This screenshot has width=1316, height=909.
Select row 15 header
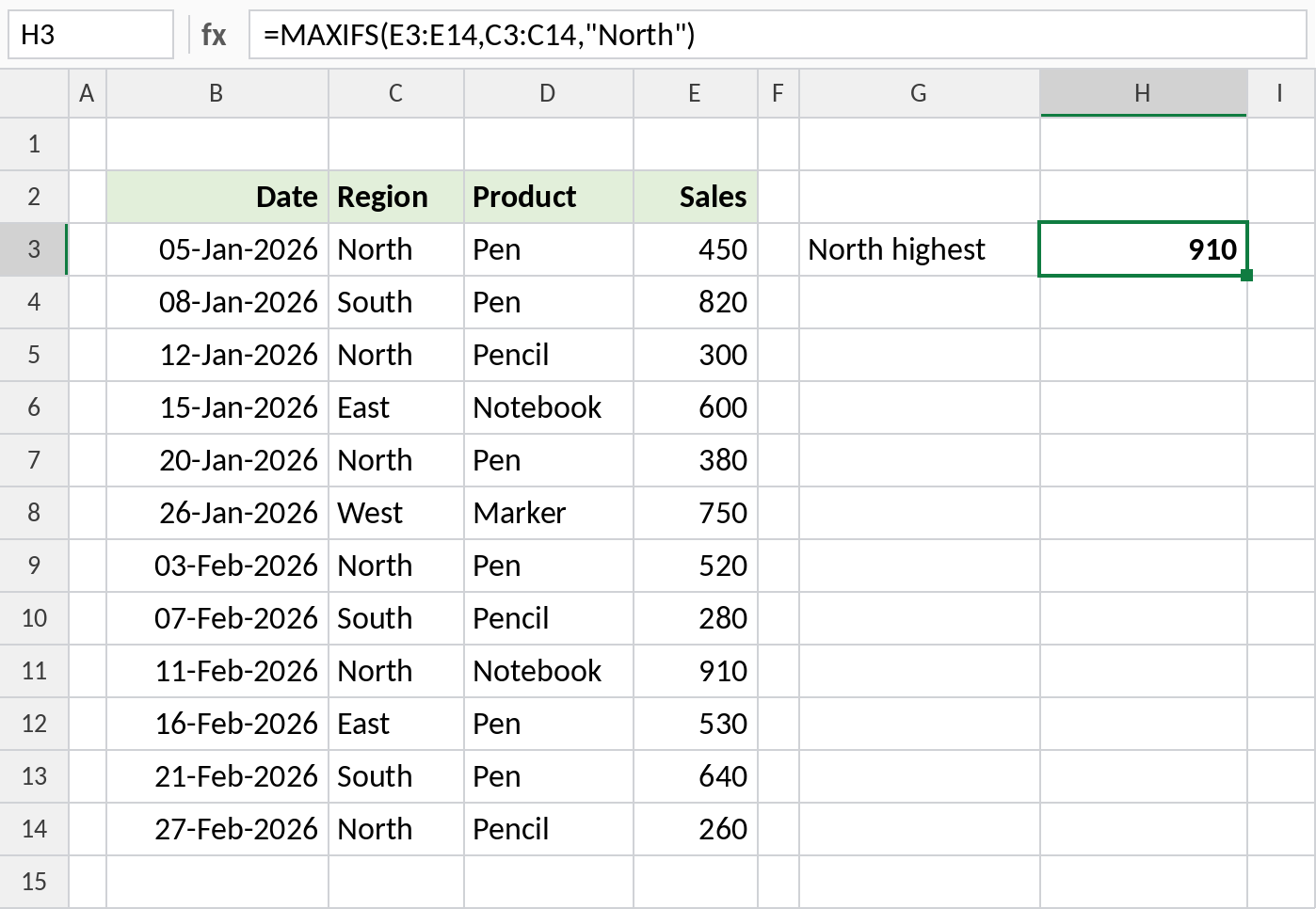[34, 882]
